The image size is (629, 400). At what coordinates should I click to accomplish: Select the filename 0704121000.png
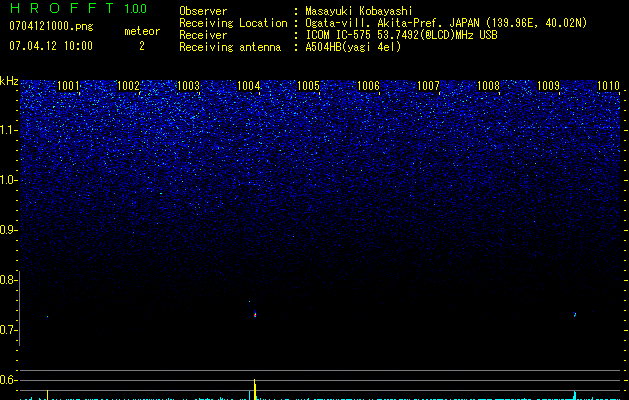click(51, 26)
